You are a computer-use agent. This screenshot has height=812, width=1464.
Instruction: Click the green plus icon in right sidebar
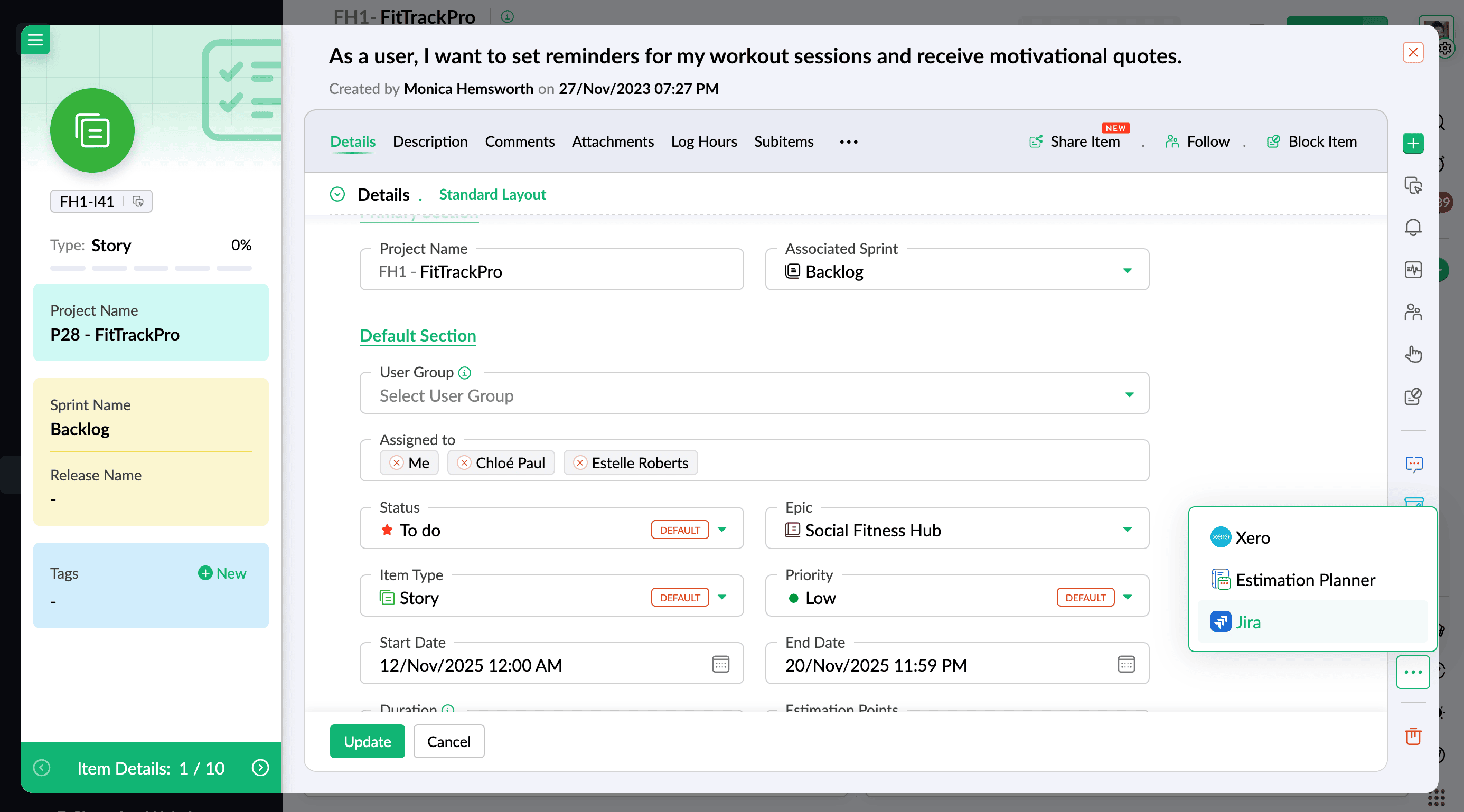pos(1413,143)
